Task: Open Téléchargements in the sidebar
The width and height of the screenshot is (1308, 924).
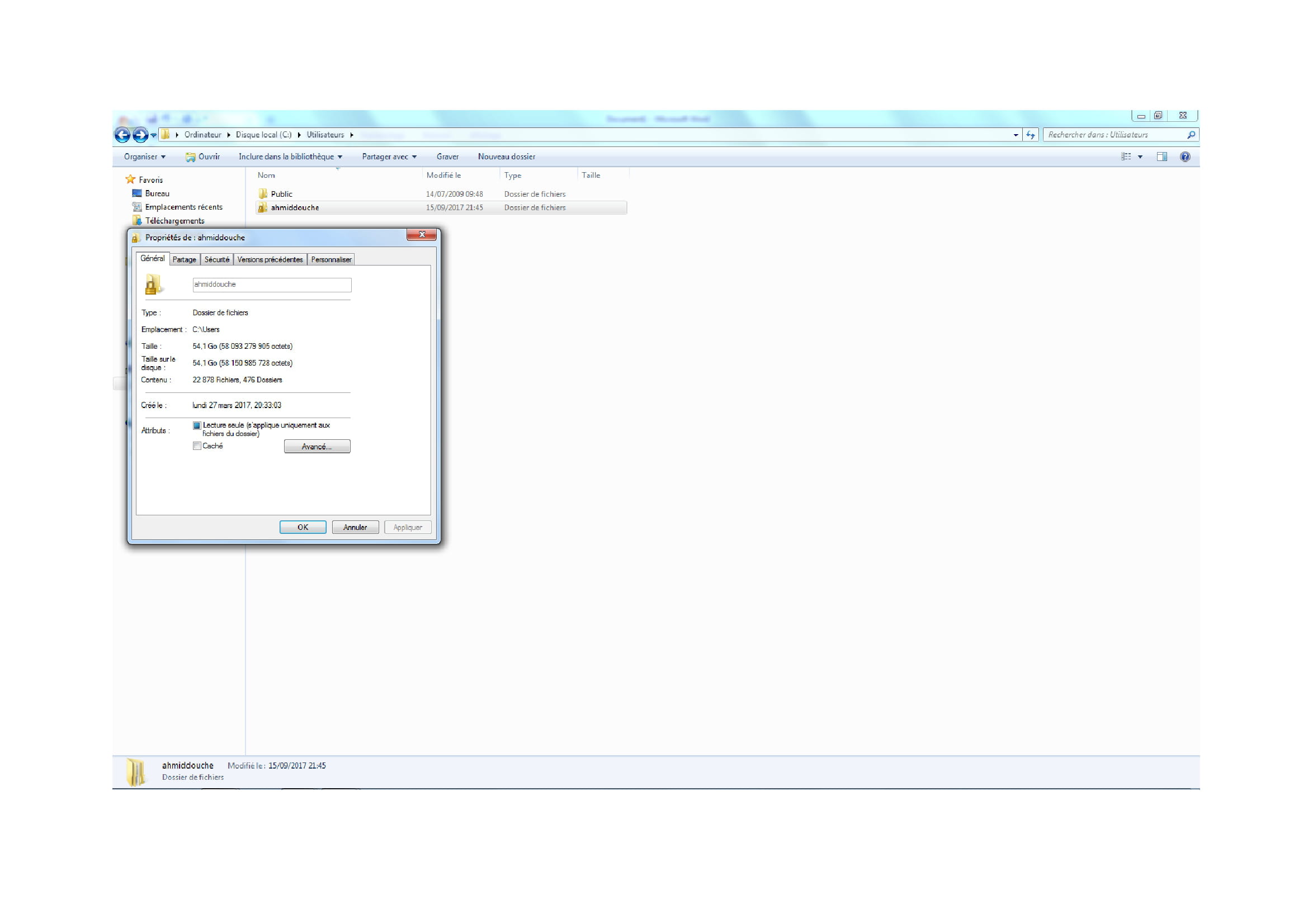Action: click(174, 221)
